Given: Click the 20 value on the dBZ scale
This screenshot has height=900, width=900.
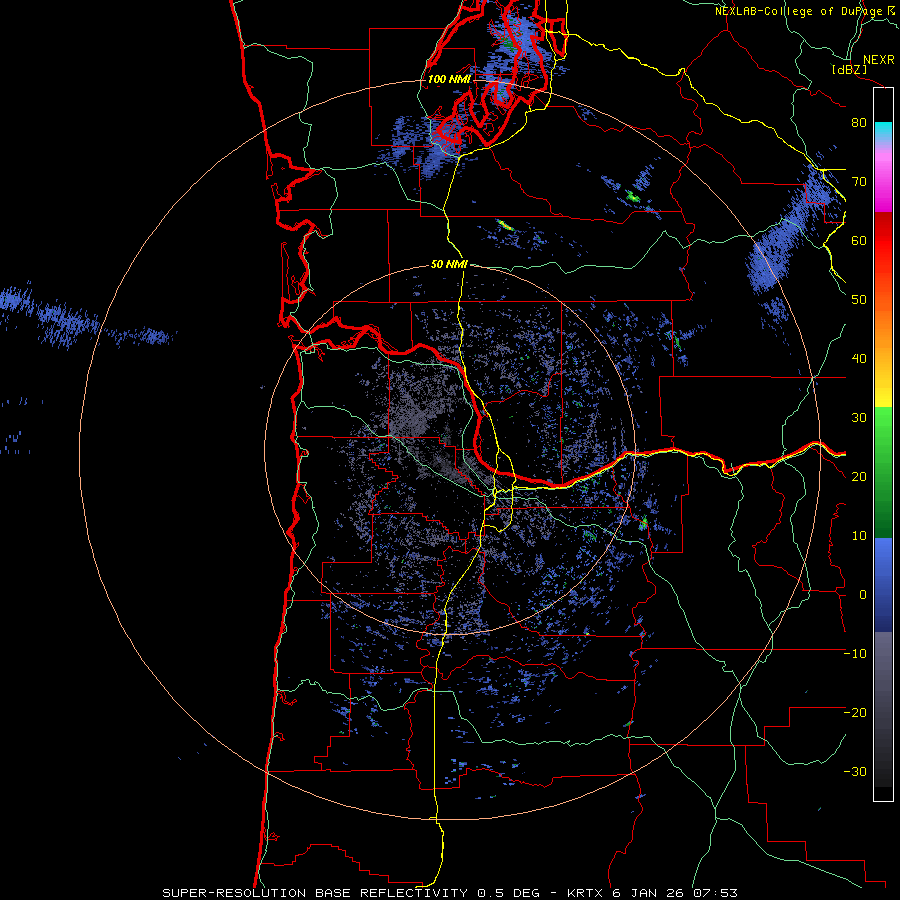Looking at the screenshot, I should tap(859, 477).
